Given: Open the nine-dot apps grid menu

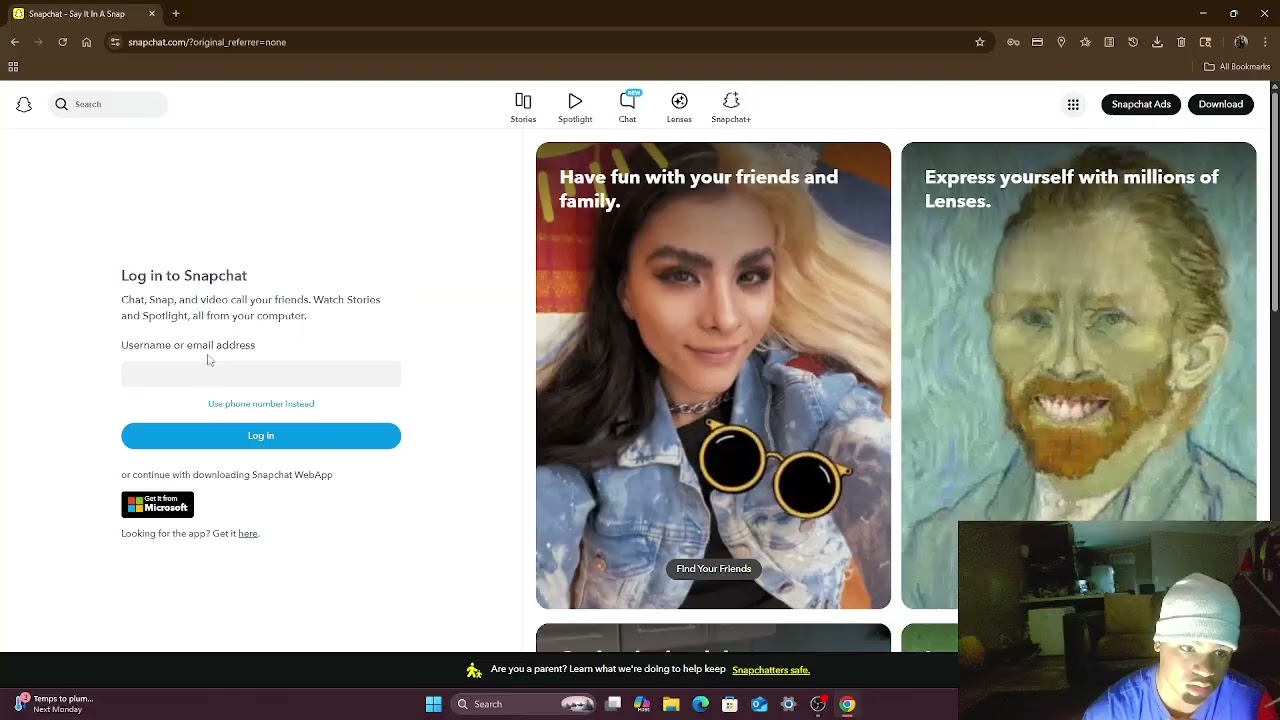Looking at the screenshot, I should 1073,104.
